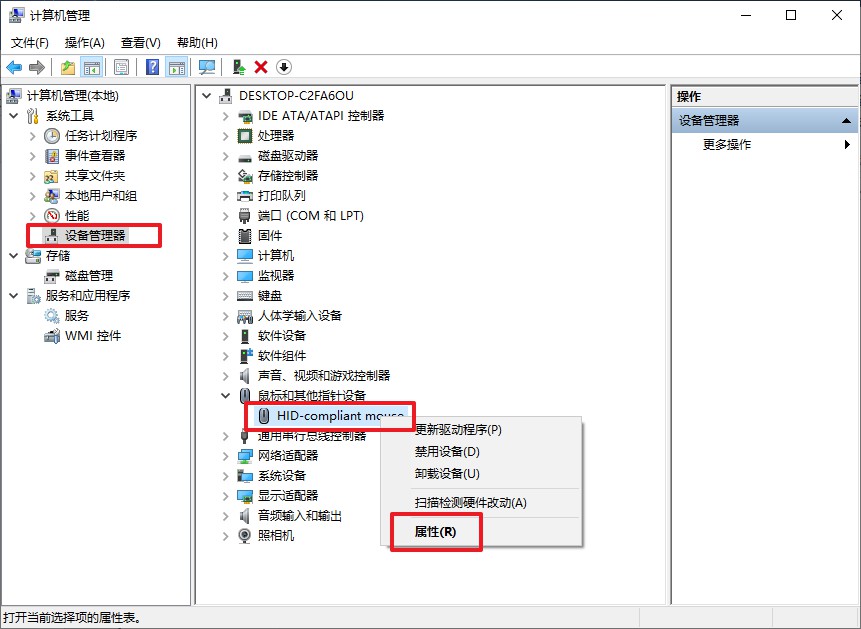Expand the 键盘 device category arrow
861x629 pixels.
coord(225,296)
